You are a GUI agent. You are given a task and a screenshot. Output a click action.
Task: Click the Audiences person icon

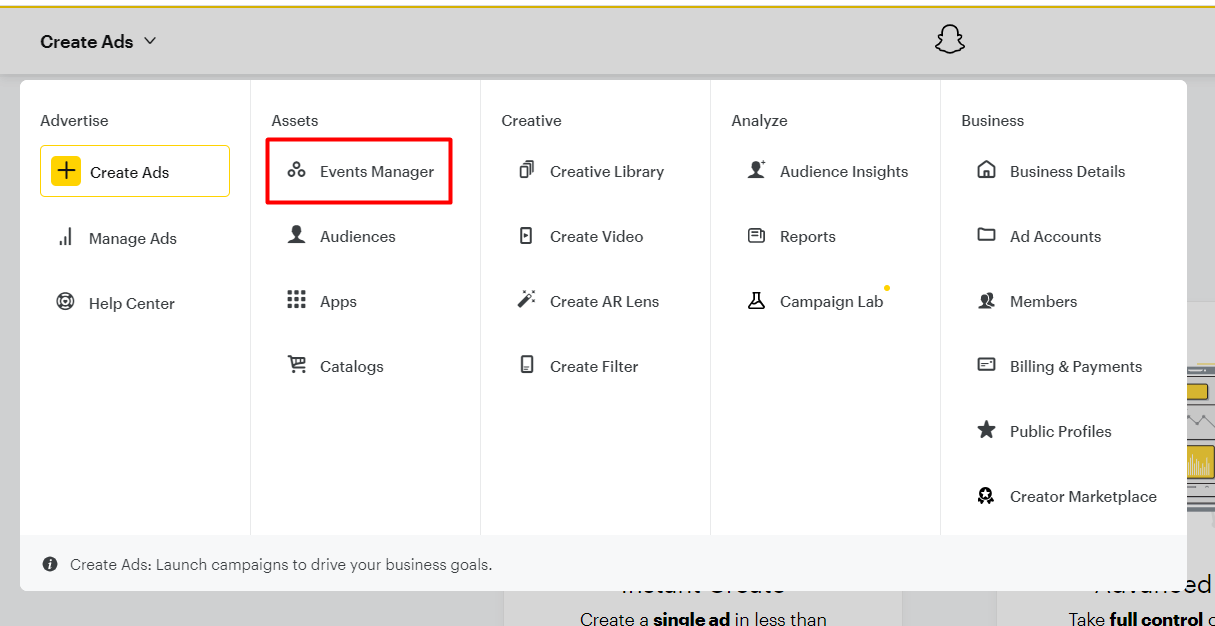tap(296, 235)
